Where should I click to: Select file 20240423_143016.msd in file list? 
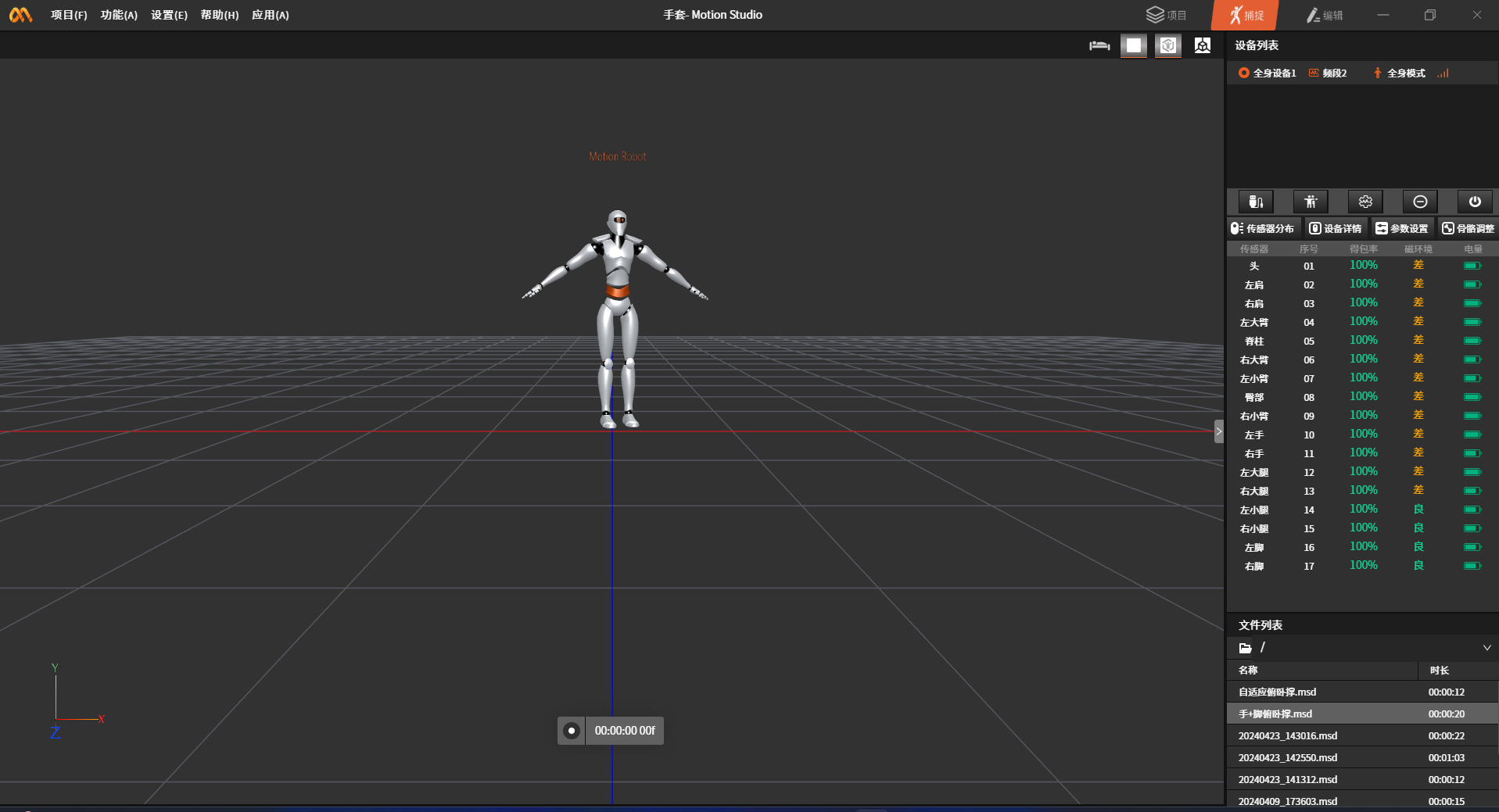pos(1287,735)
